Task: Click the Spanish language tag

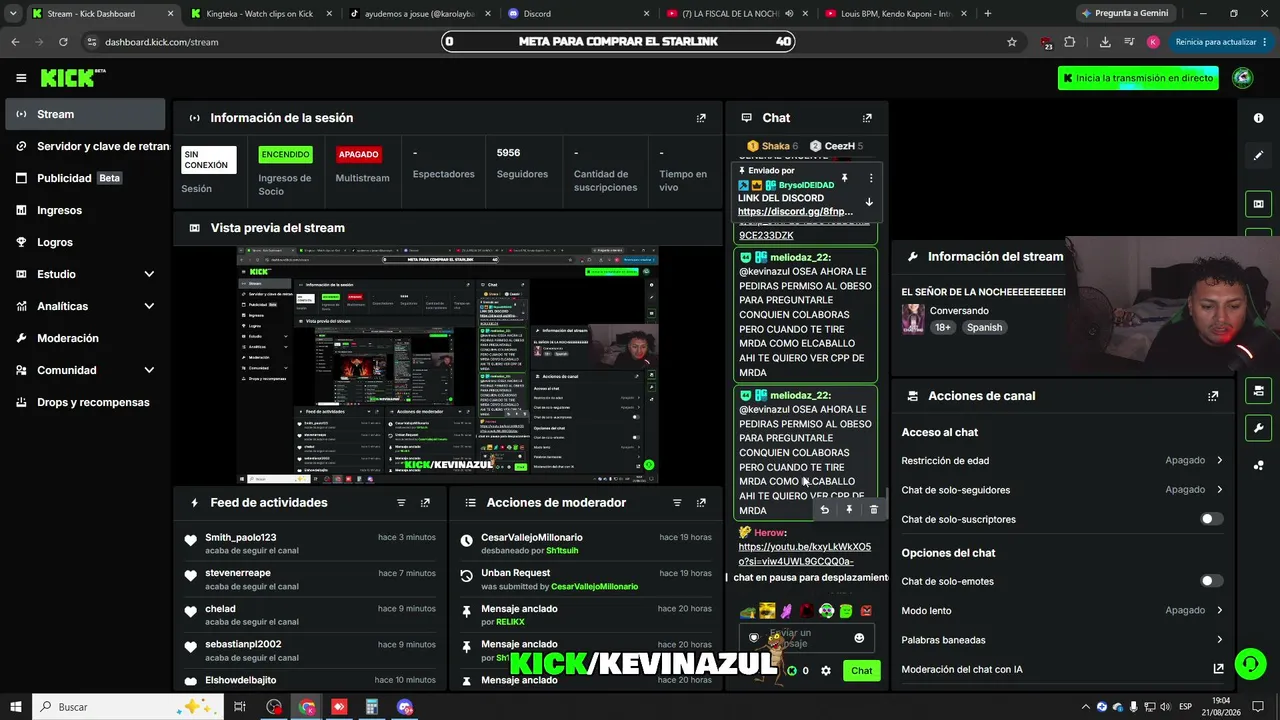Action: [x=984, y=327]
